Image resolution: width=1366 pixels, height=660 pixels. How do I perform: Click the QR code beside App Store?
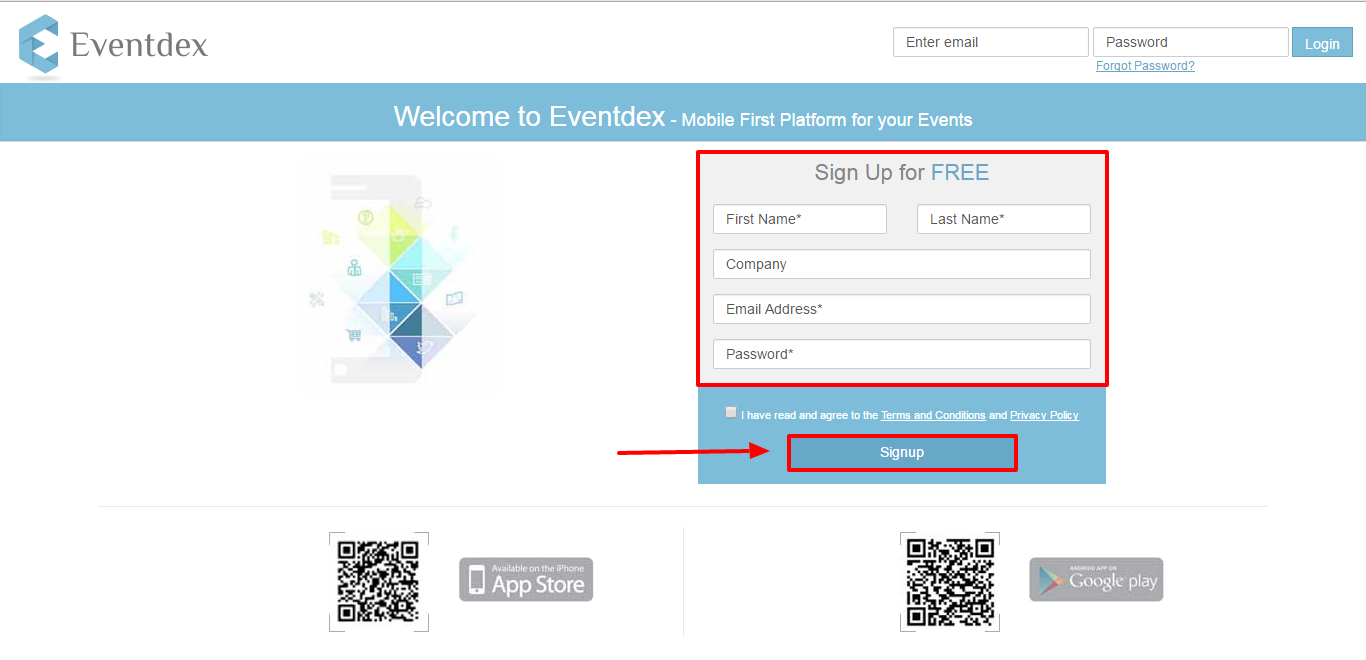[379, 582]
